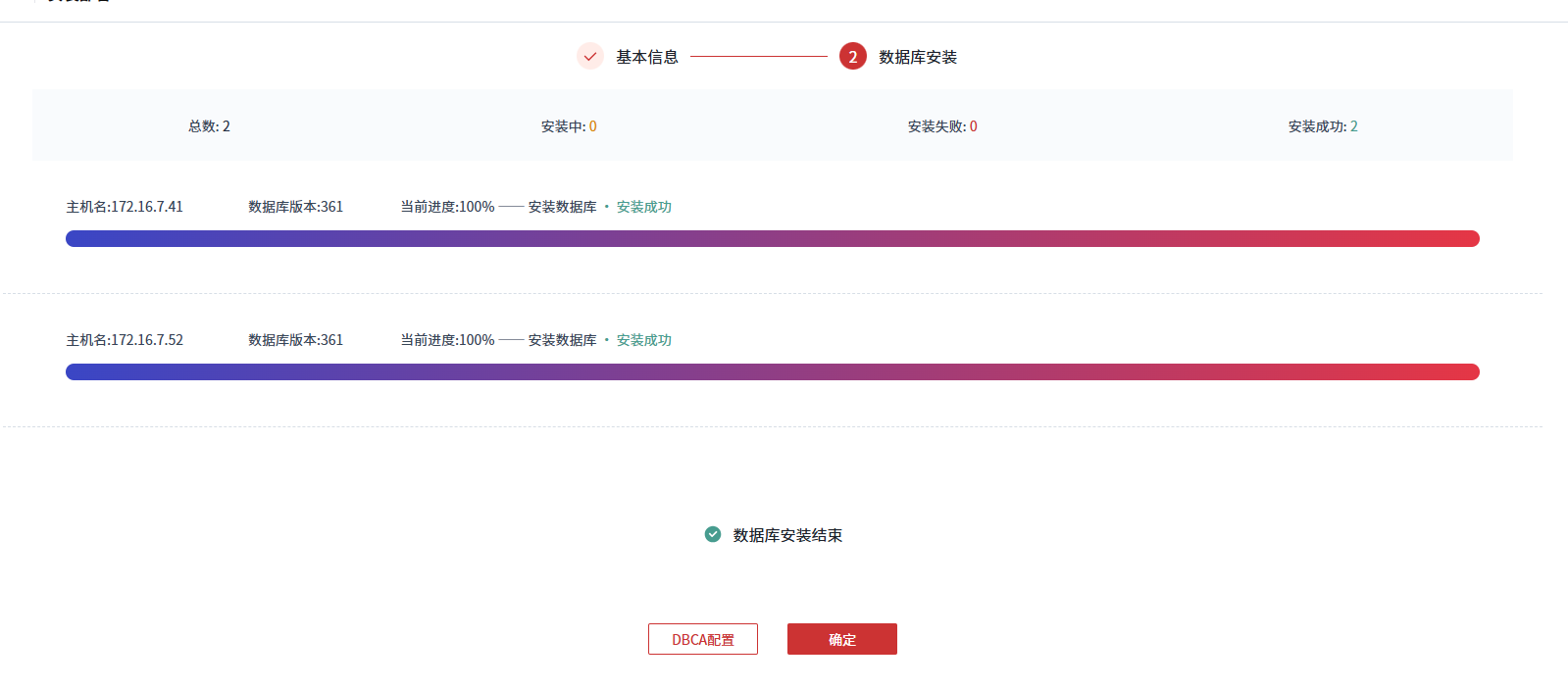Click 主机名:172.16.7.41 host label

[x=125, y=207]
